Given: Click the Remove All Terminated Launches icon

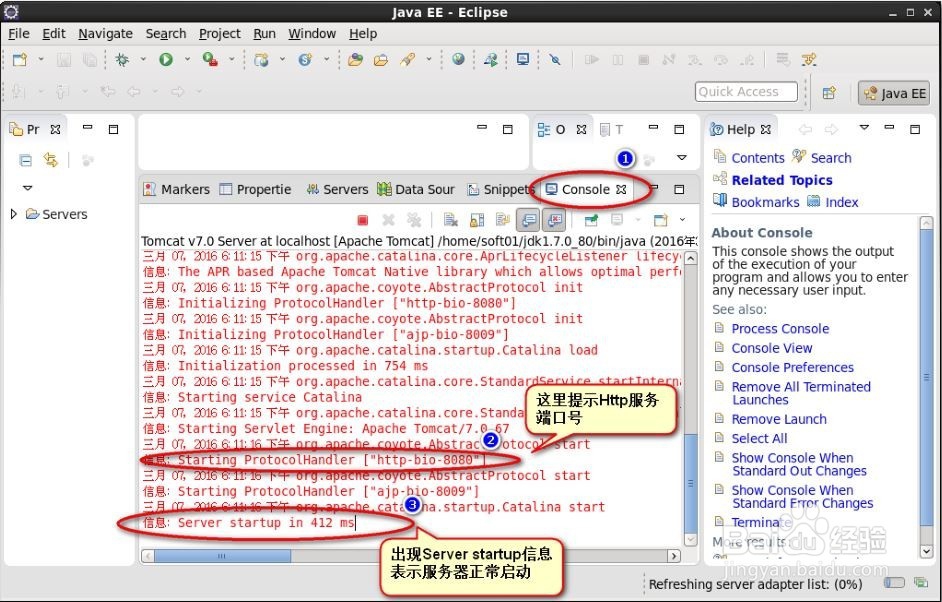Looking at the screenshot, I should (x=412, y=222).
